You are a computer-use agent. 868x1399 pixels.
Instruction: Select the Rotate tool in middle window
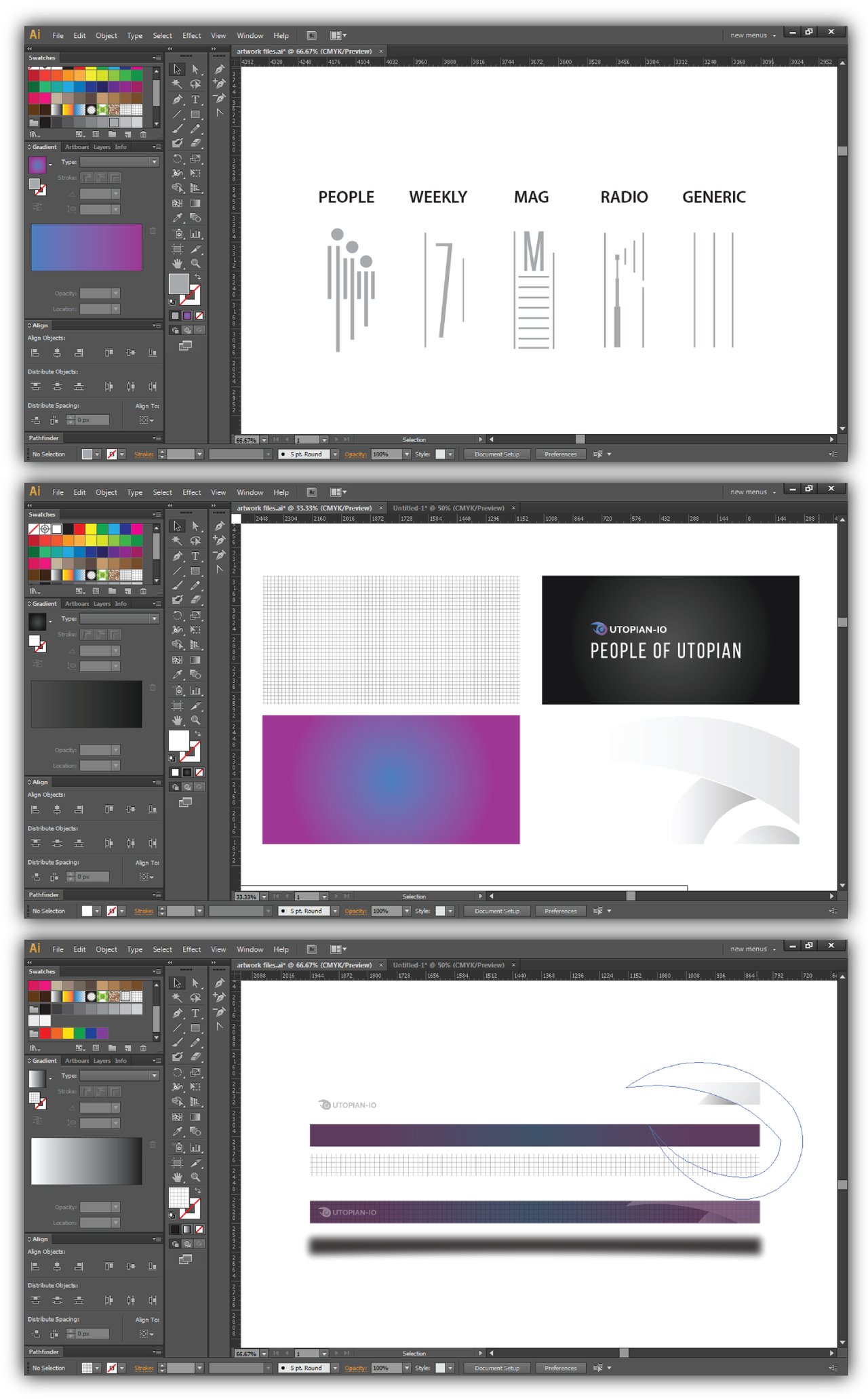coord(177,615)
